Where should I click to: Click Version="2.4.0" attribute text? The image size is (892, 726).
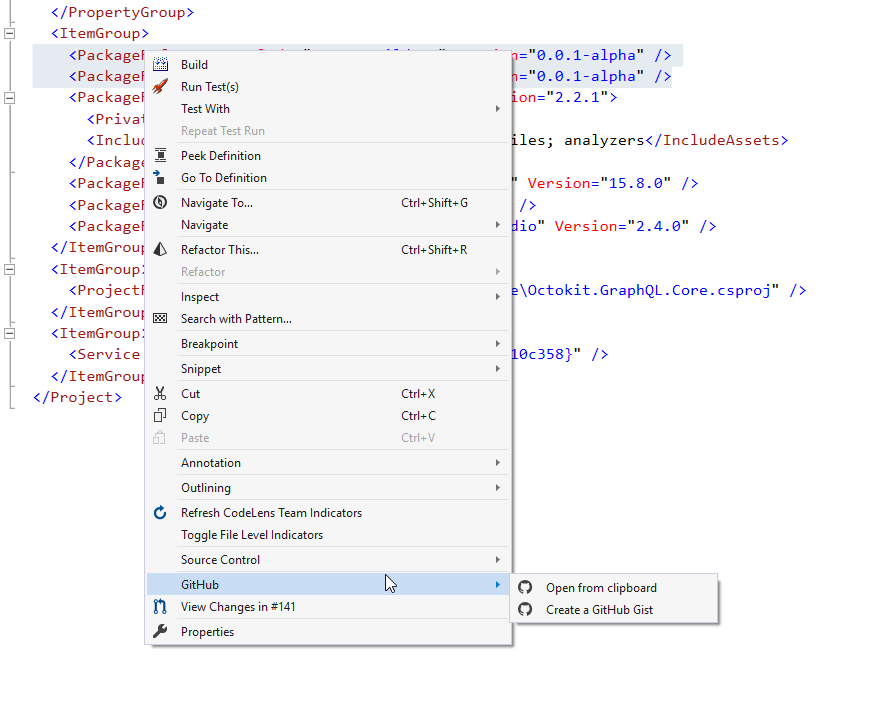[622, 226]
